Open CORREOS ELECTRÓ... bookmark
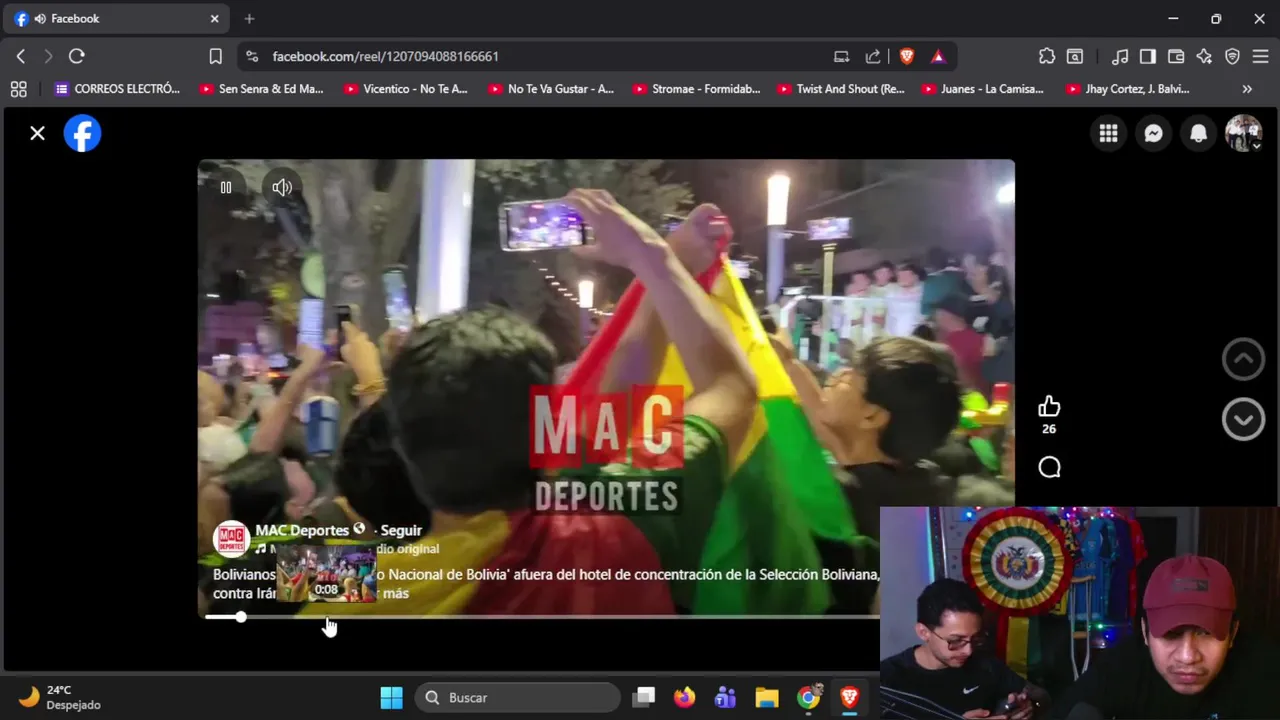 117,89
